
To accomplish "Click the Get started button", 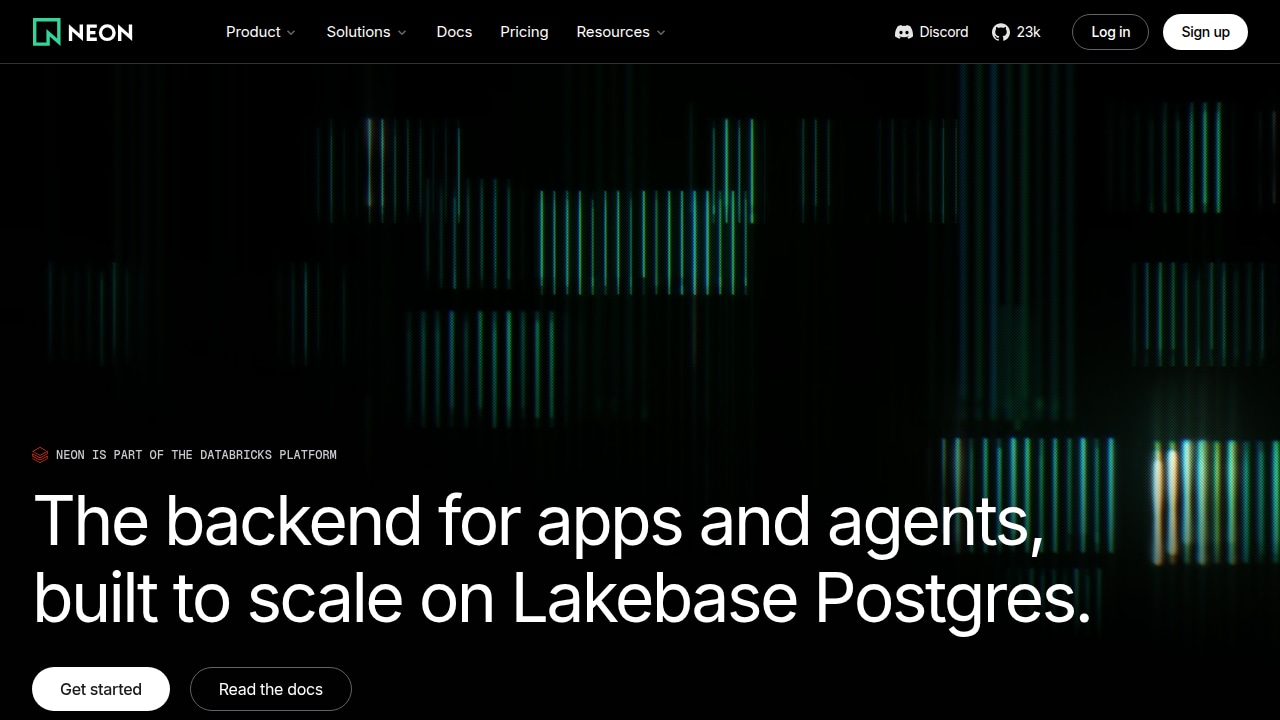I will (x=101, y=689).
